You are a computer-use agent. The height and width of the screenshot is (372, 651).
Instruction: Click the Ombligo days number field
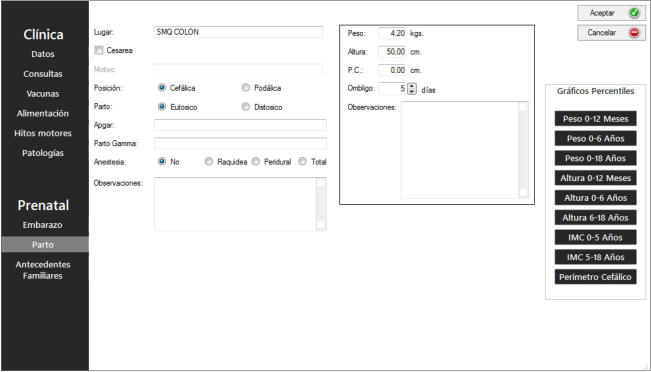click(392, 89)
